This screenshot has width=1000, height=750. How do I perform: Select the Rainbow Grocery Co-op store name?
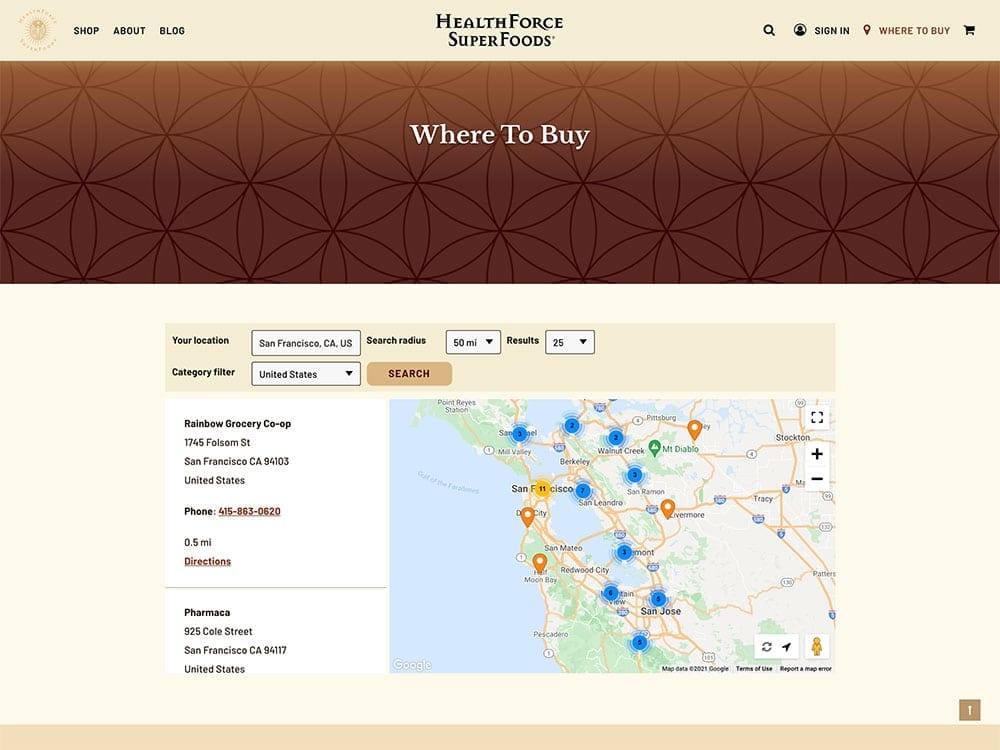point(237,423)
